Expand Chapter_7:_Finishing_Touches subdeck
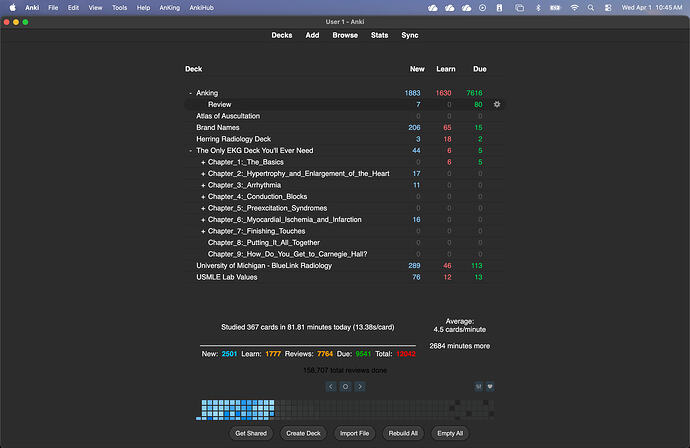The image size is (690, 448). pyautogui.click(x=203, y=231)
